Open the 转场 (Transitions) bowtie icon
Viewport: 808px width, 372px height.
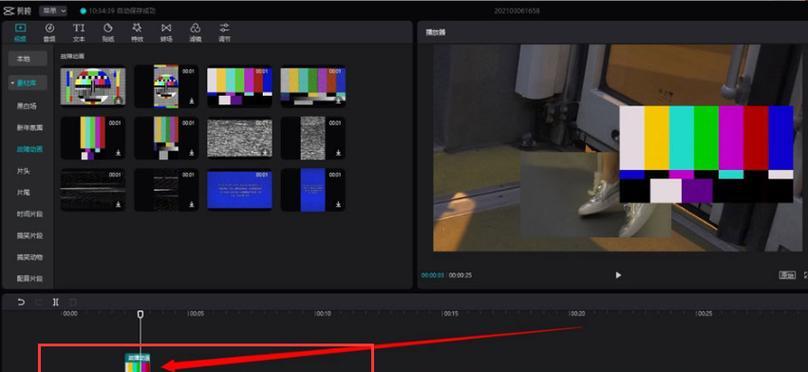click(166, 32)
